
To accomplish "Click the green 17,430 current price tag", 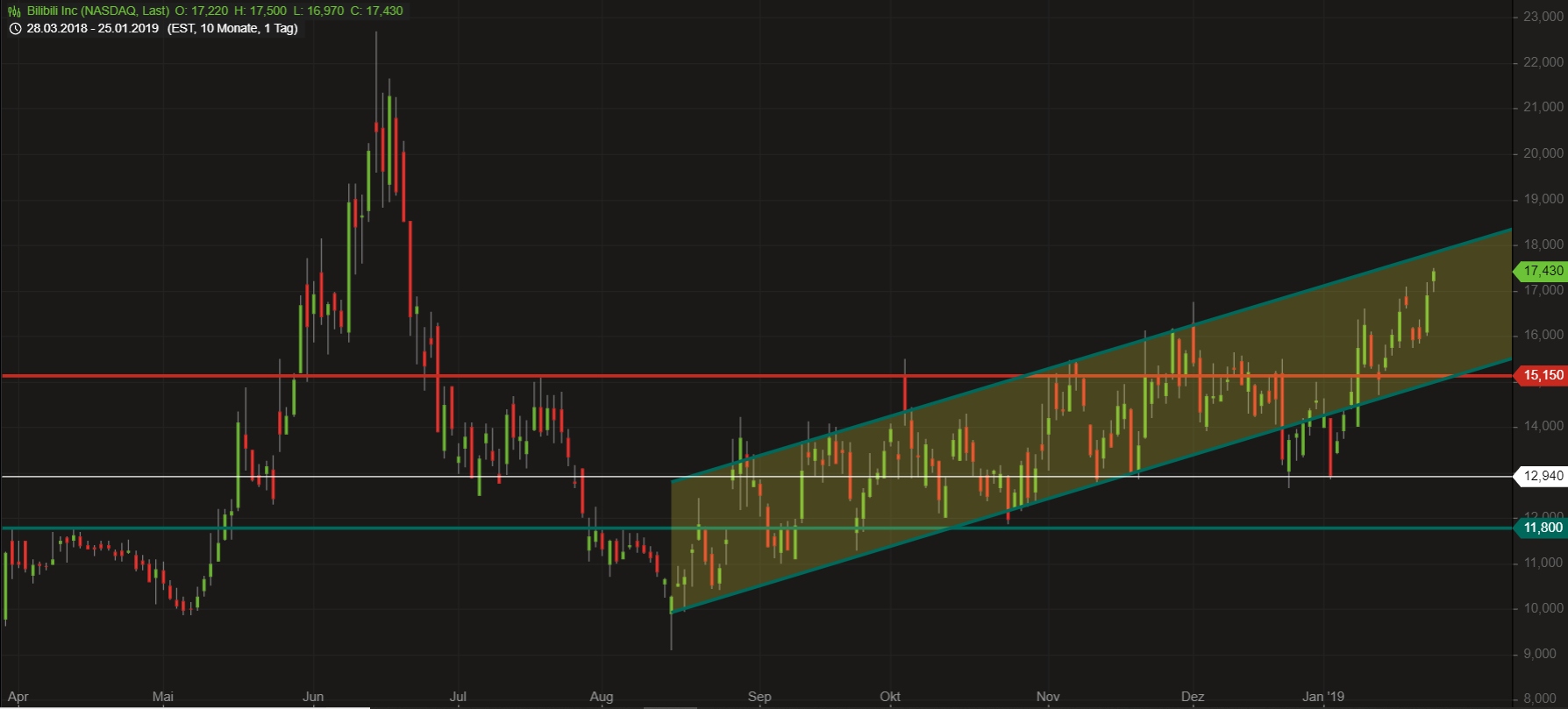I will [x=1542, y=271].
